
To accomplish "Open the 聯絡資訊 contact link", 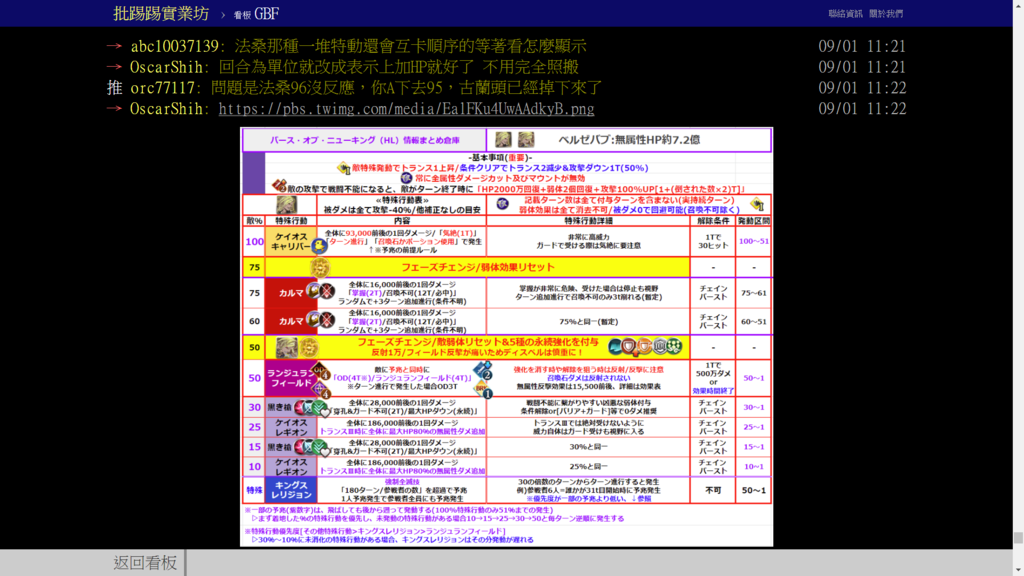I will tap(845, 13).
